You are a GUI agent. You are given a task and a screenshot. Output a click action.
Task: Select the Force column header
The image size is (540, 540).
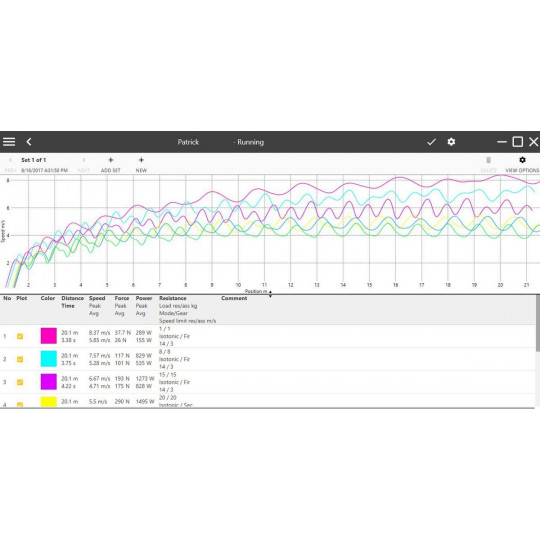click(122, 298)
